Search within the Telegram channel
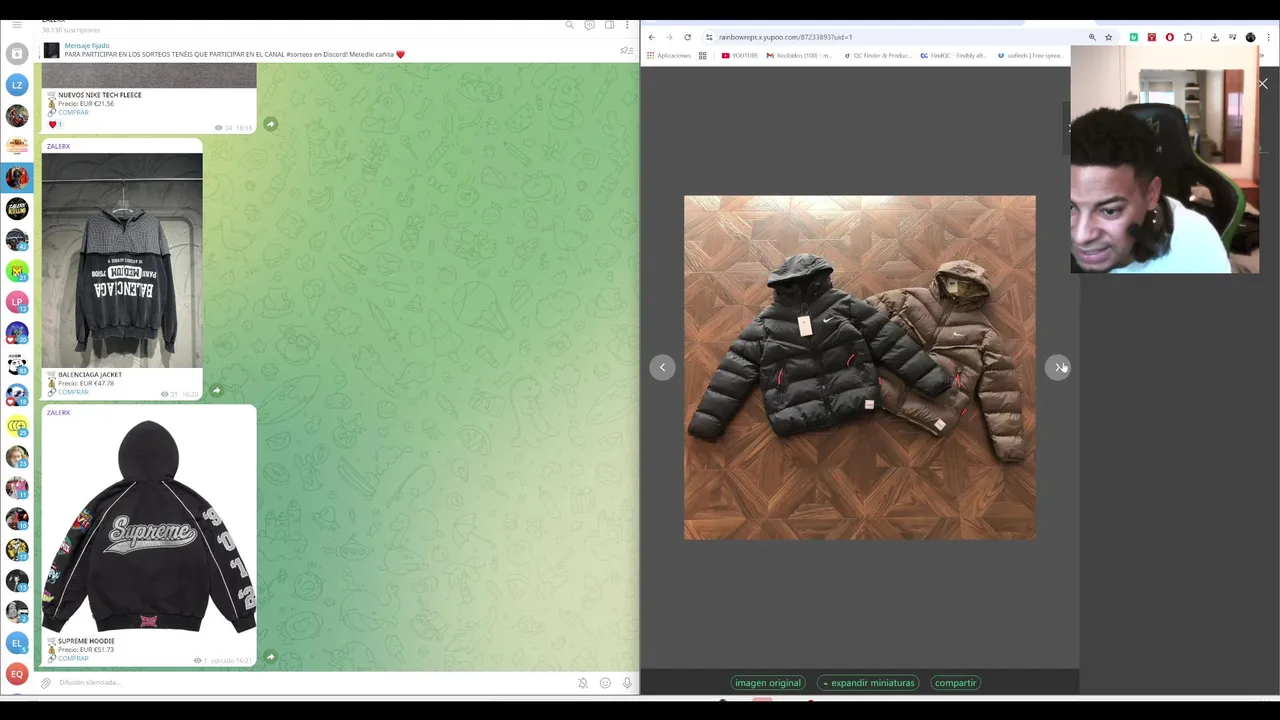The image size is (1280, 720). point(570,25)
